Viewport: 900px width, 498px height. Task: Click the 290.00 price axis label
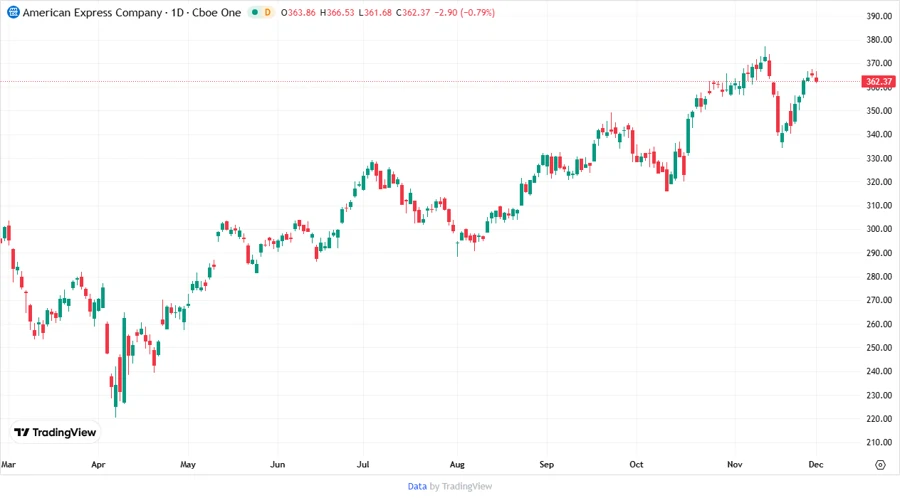879,253
